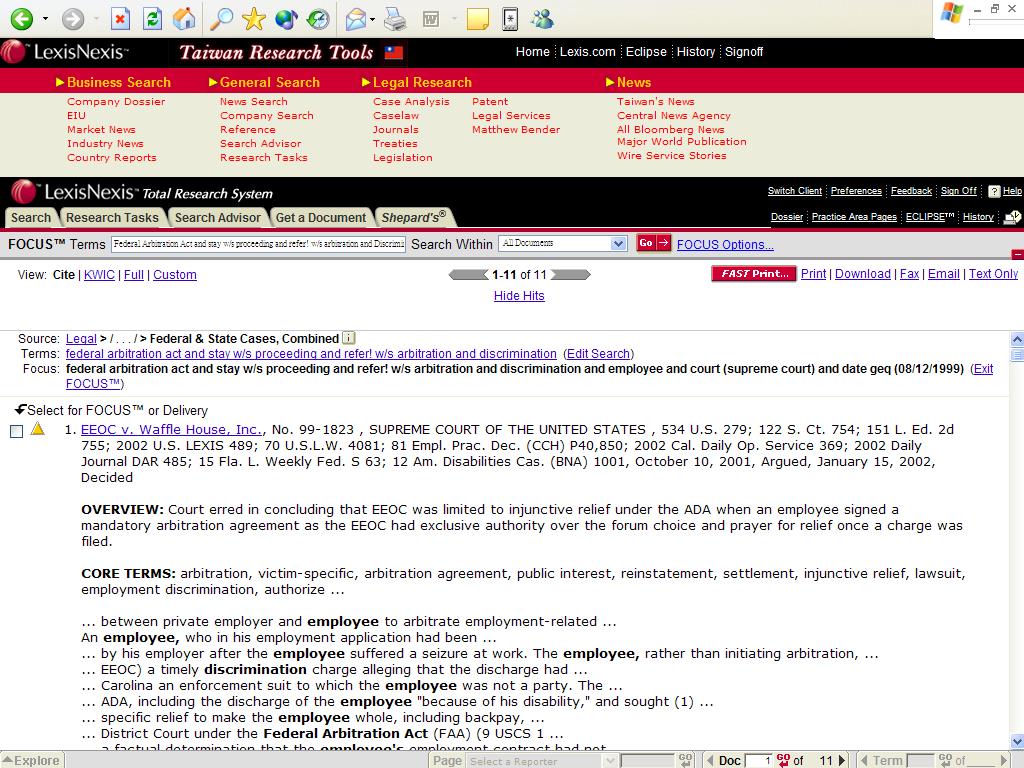Click the Windows flag logo in corner

click(952, 14)
